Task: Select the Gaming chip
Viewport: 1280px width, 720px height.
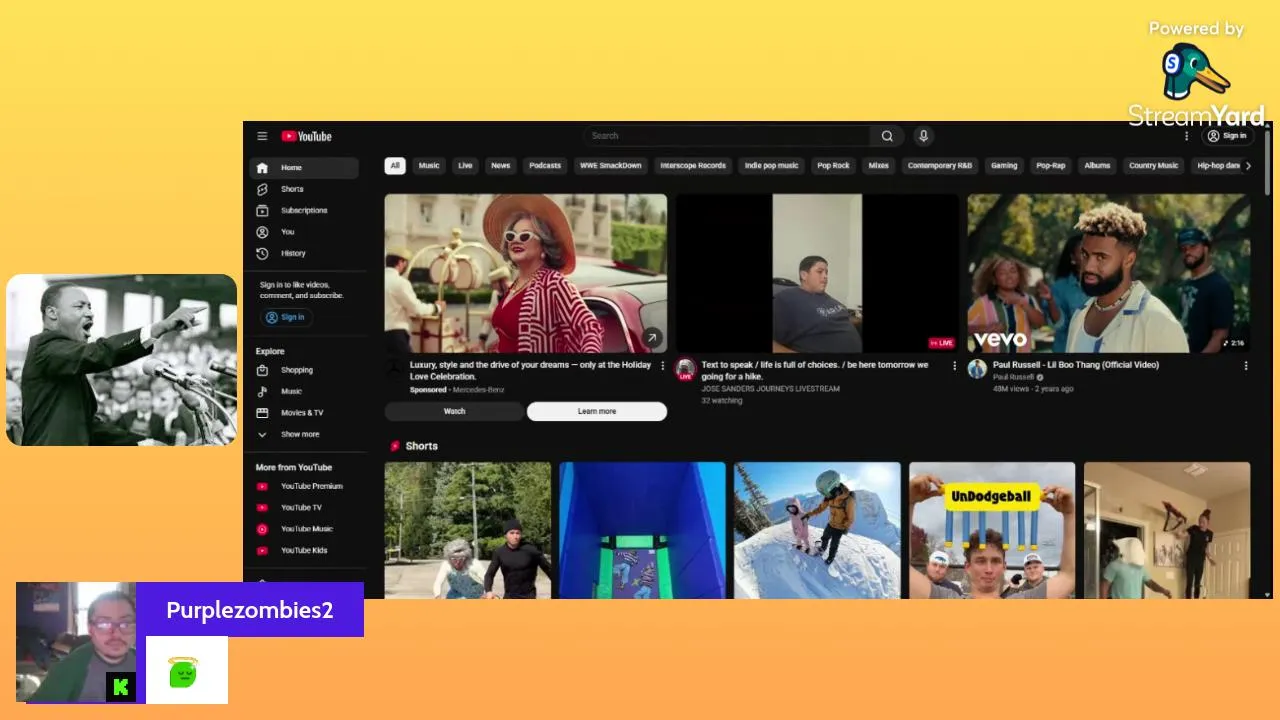Action: point(1004,166)
